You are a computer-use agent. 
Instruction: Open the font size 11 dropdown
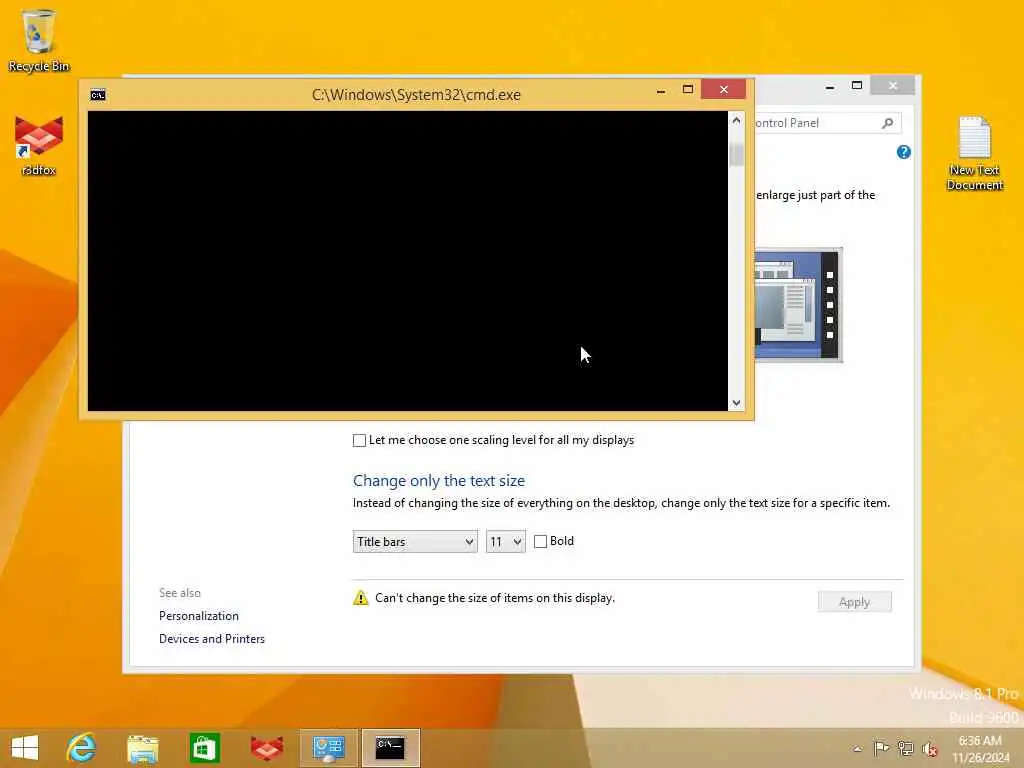[x=505, y=541]
